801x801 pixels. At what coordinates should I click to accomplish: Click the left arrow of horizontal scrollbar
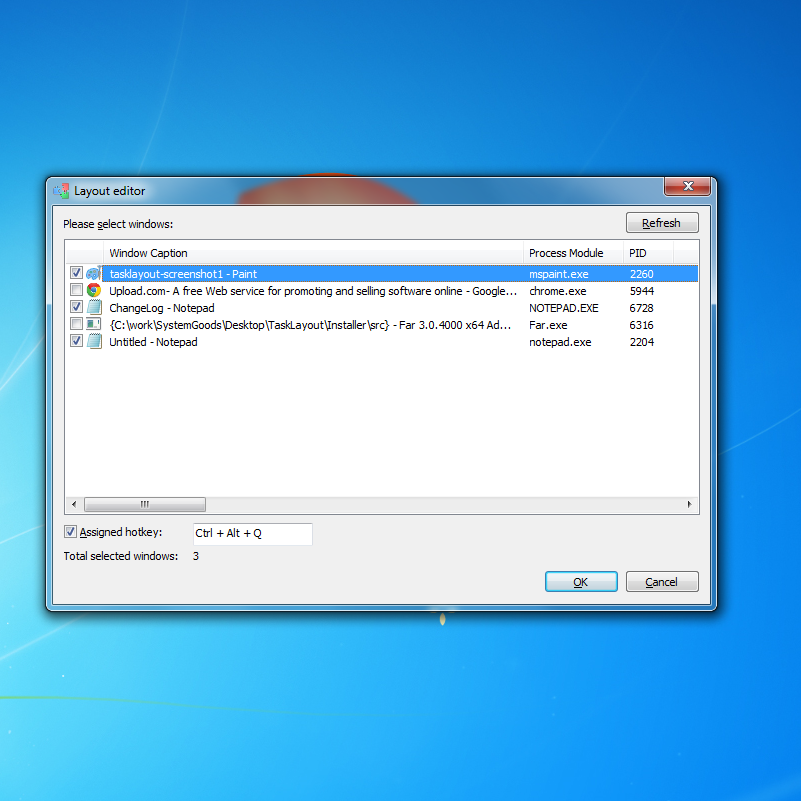74,504
